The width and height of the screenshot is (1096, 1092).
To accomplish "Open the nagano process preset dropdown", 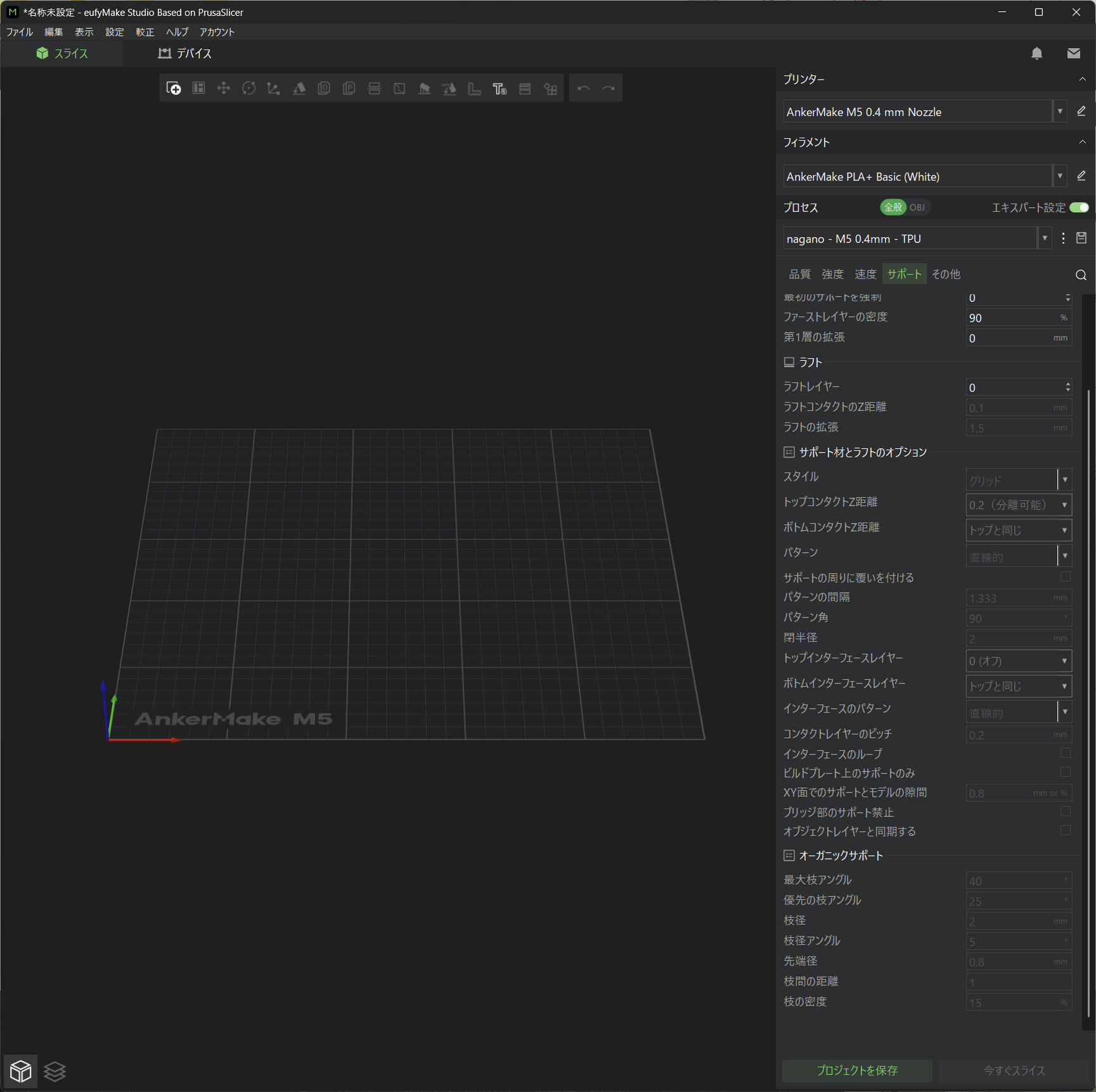I will [1044, 238].
